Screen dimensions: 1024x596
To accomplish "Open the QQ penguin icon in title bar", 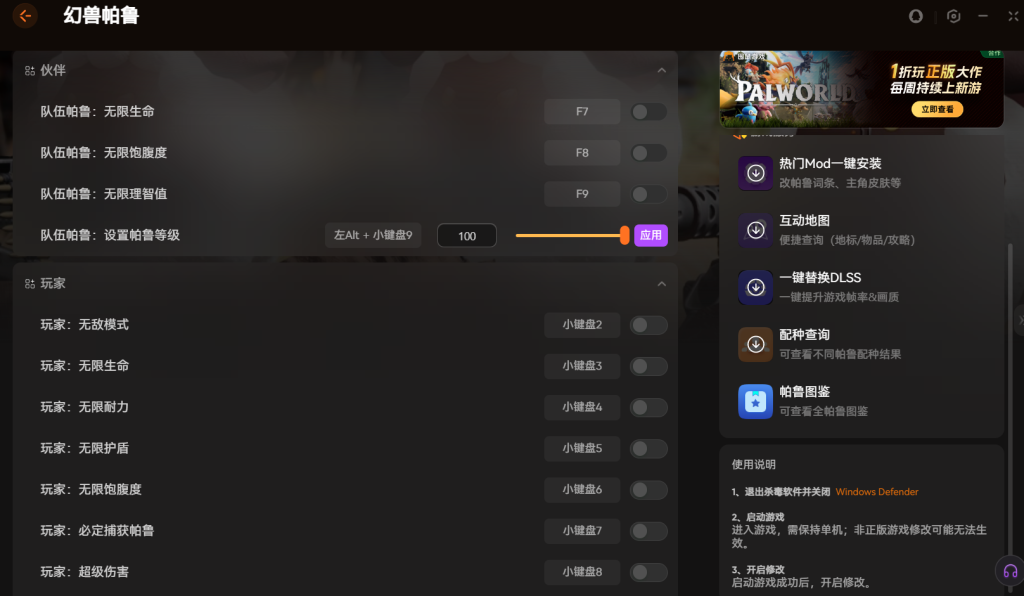I will pos(915,16).
